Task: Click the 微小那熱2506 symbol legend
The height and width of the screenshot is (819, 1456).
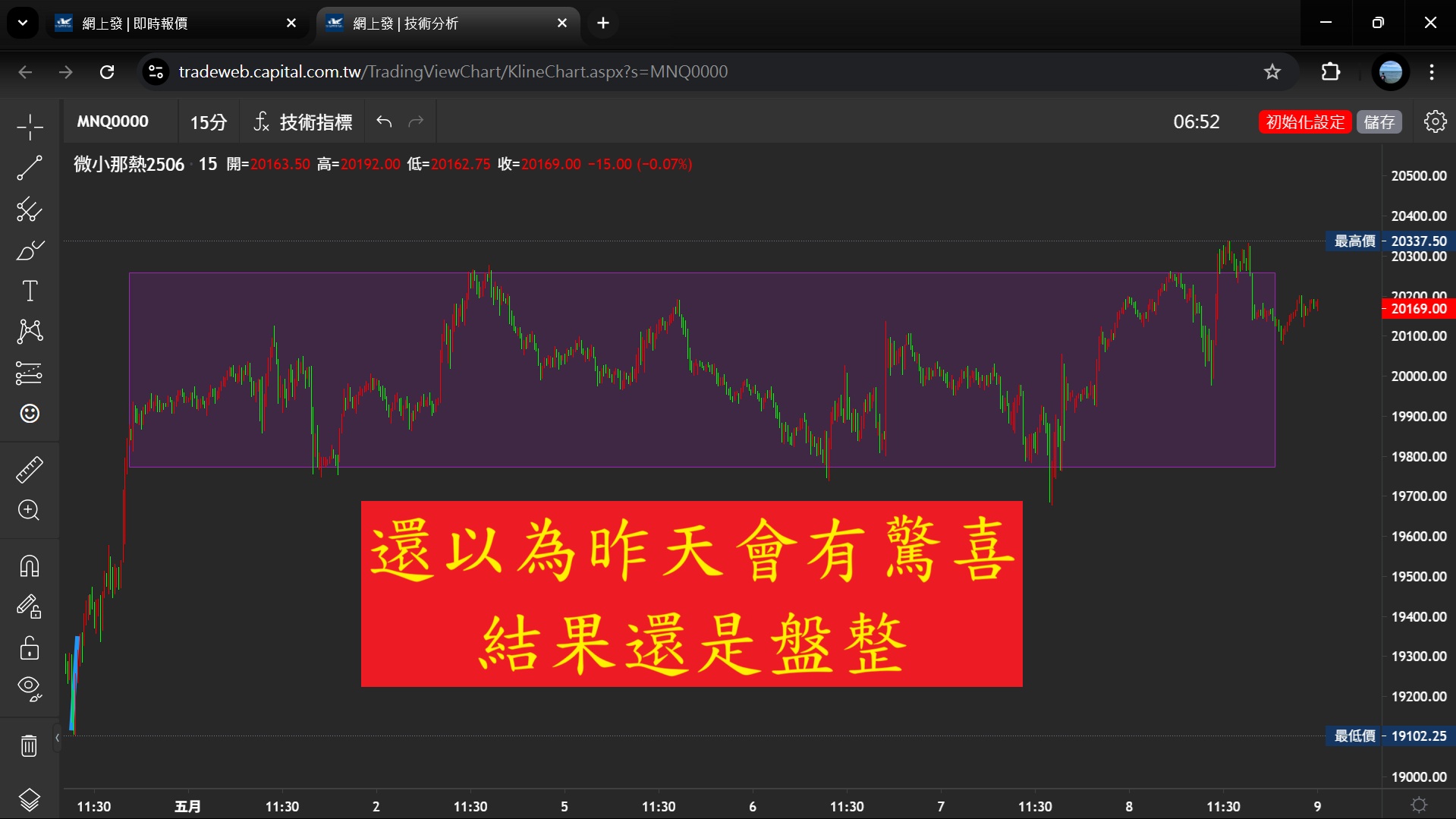Action: 129,165
